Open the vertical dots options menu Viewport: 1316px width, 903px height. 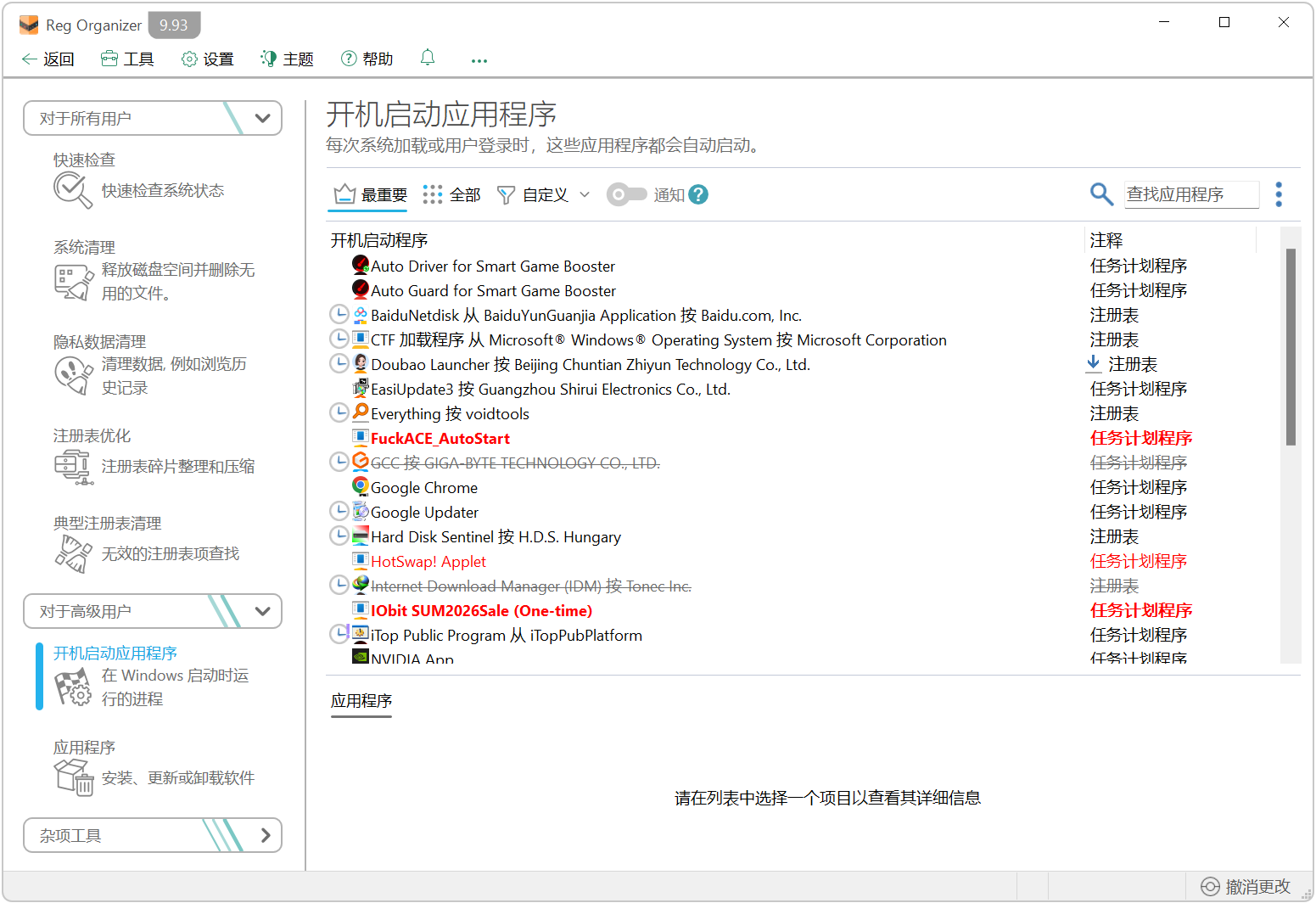(1279, 194)
